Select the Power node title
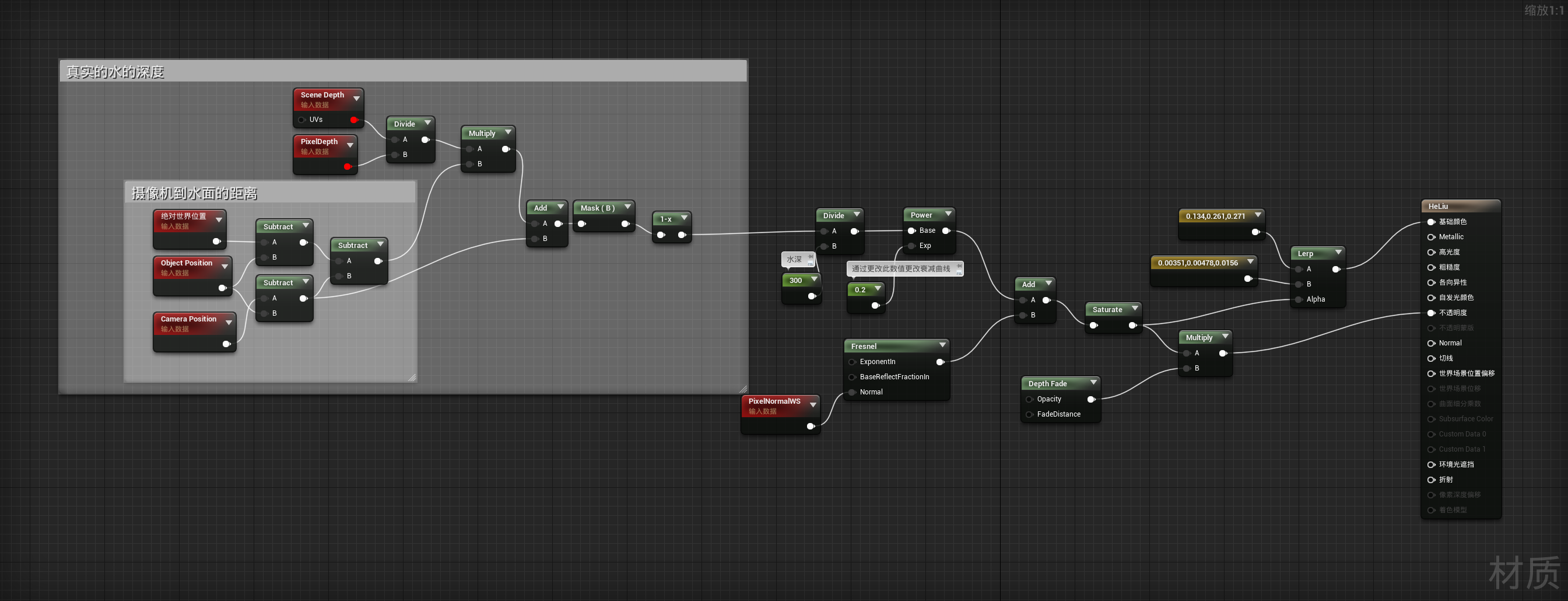Viewport: 1568px width, 601px height. coord(921,215)
